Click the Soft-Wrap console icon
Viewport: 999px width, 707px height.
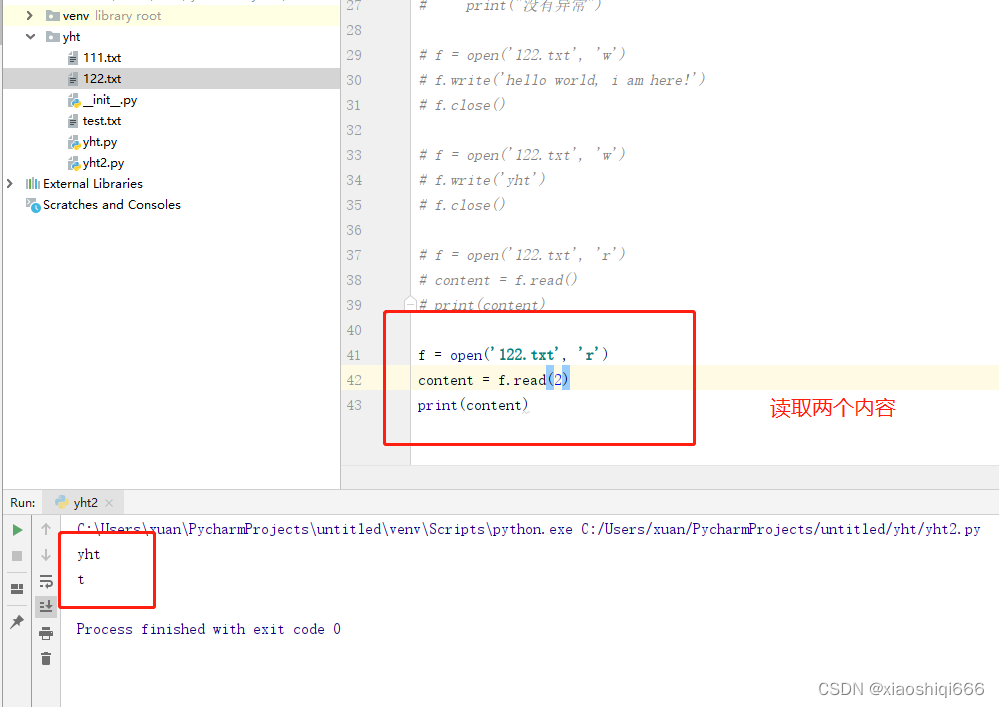coord(46,581)
